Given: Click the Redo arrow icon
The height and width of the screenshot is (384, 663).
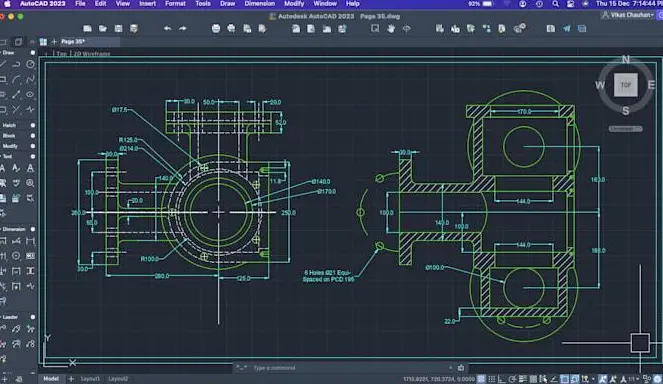Looking at the screenshot, I should coord(183,29).
